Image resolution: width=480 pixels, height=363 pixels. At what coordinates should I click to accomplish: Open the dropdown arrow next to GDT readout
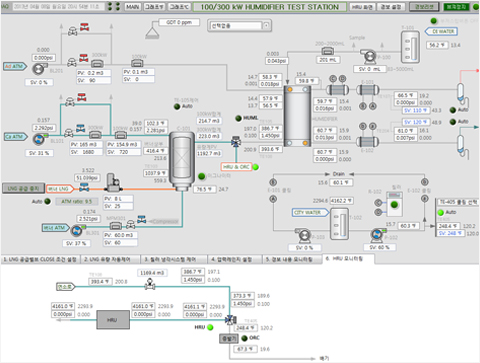[x=266, y=25]
